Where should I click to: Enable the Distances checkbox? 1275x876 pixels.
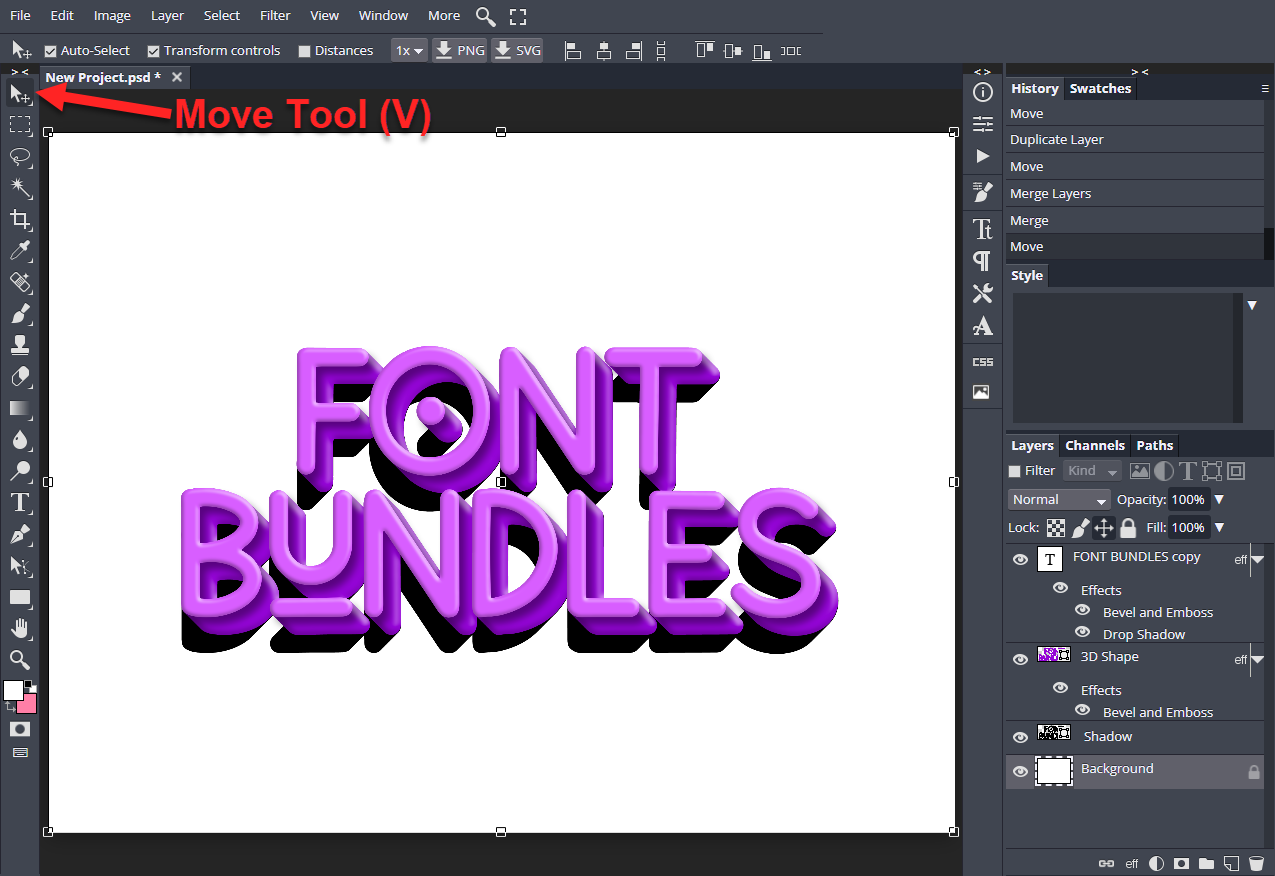305,51
